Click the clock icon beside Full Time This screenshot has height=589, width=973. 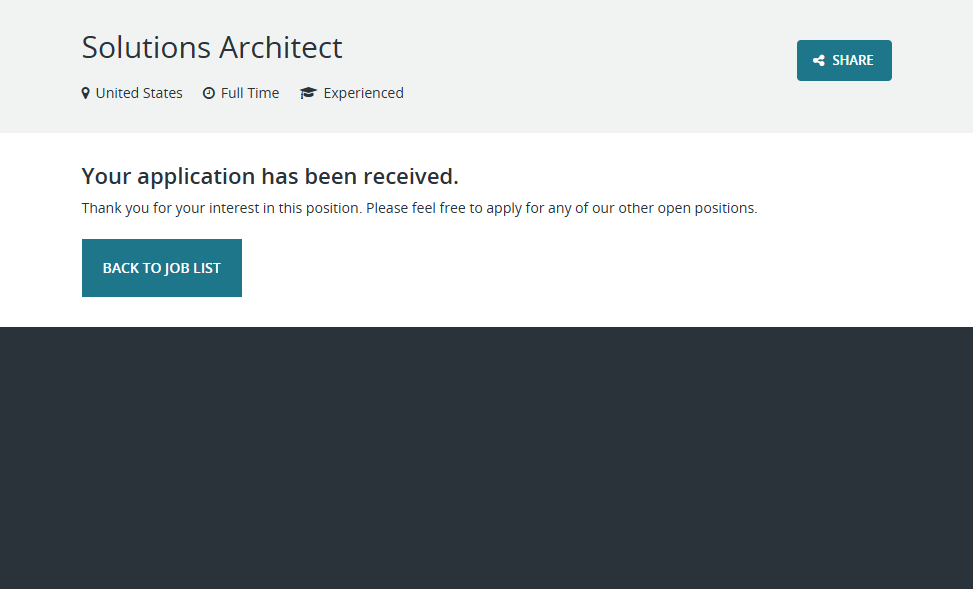[209, 93]
